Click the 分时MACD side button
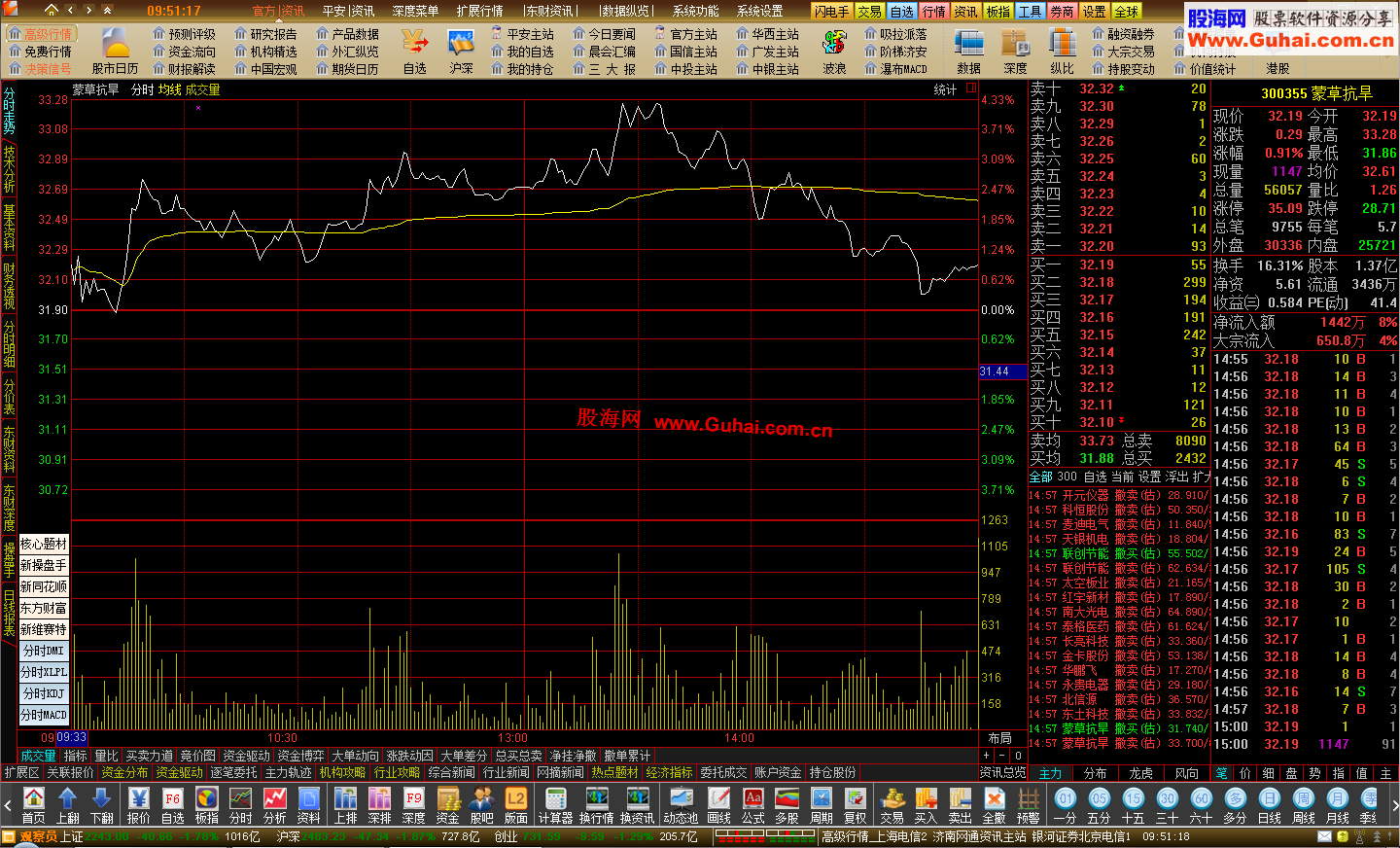Viewport: 1400px width, 848px height. pyautogui.click(x=44, y=715)
